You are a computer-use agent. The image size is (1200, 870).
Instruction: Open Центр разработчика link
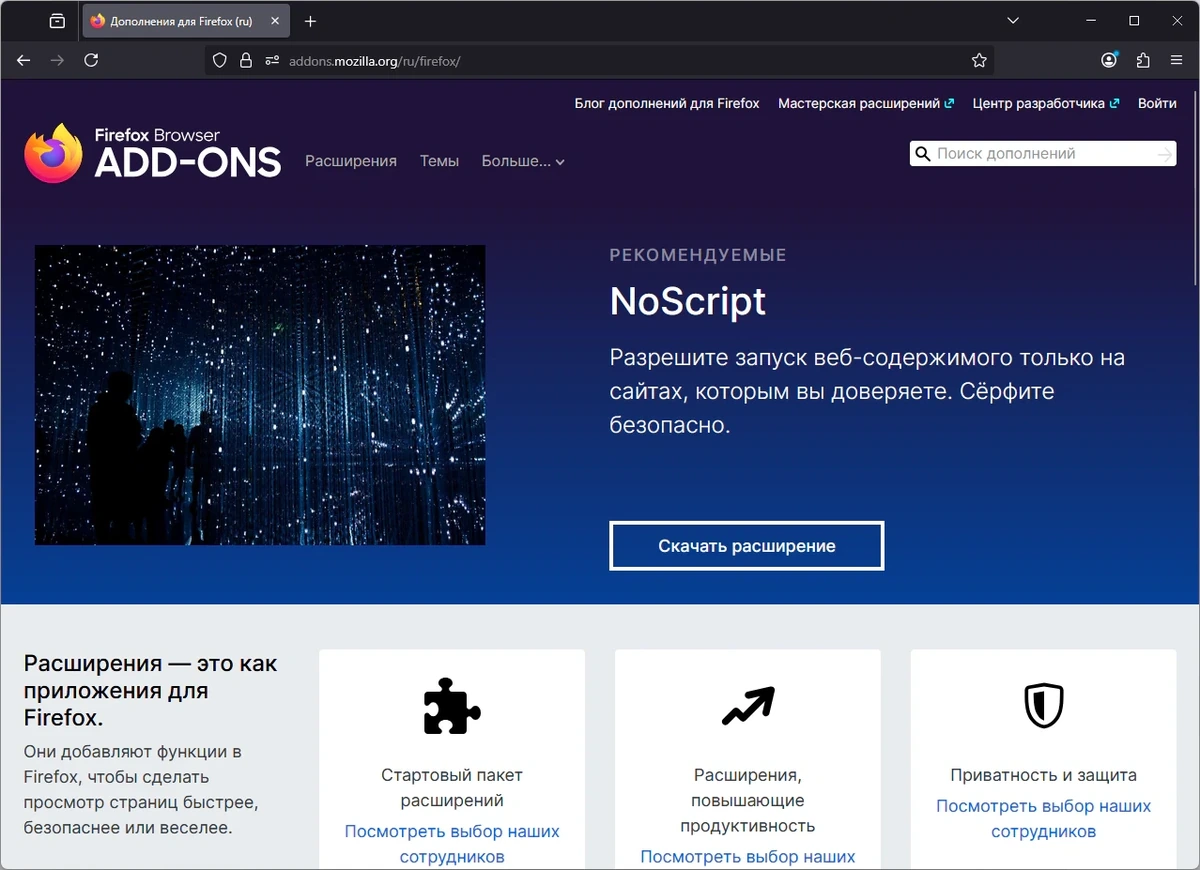tap(1046, 103)
